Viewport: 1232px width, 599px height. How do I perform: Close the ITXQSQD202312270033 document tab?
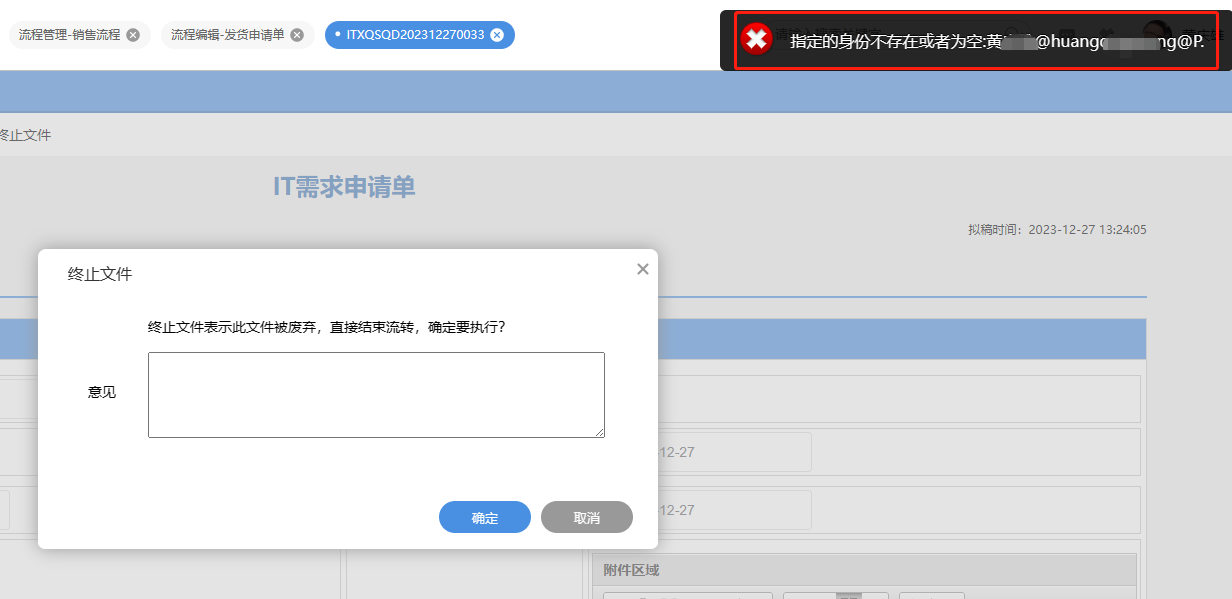[x=497, y=33]
